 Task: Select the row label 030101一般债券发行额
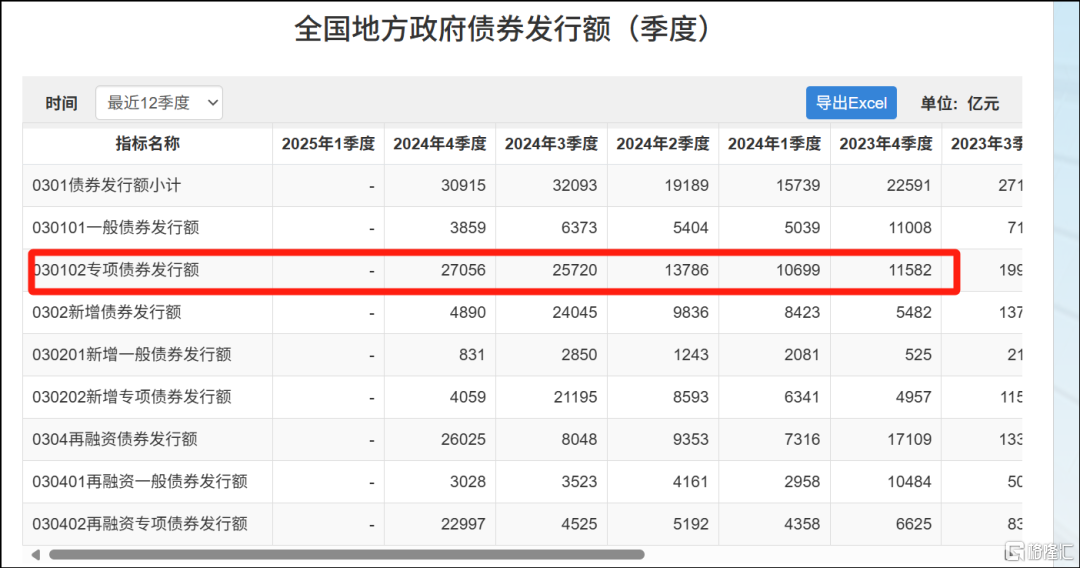(x=116, y=228)
